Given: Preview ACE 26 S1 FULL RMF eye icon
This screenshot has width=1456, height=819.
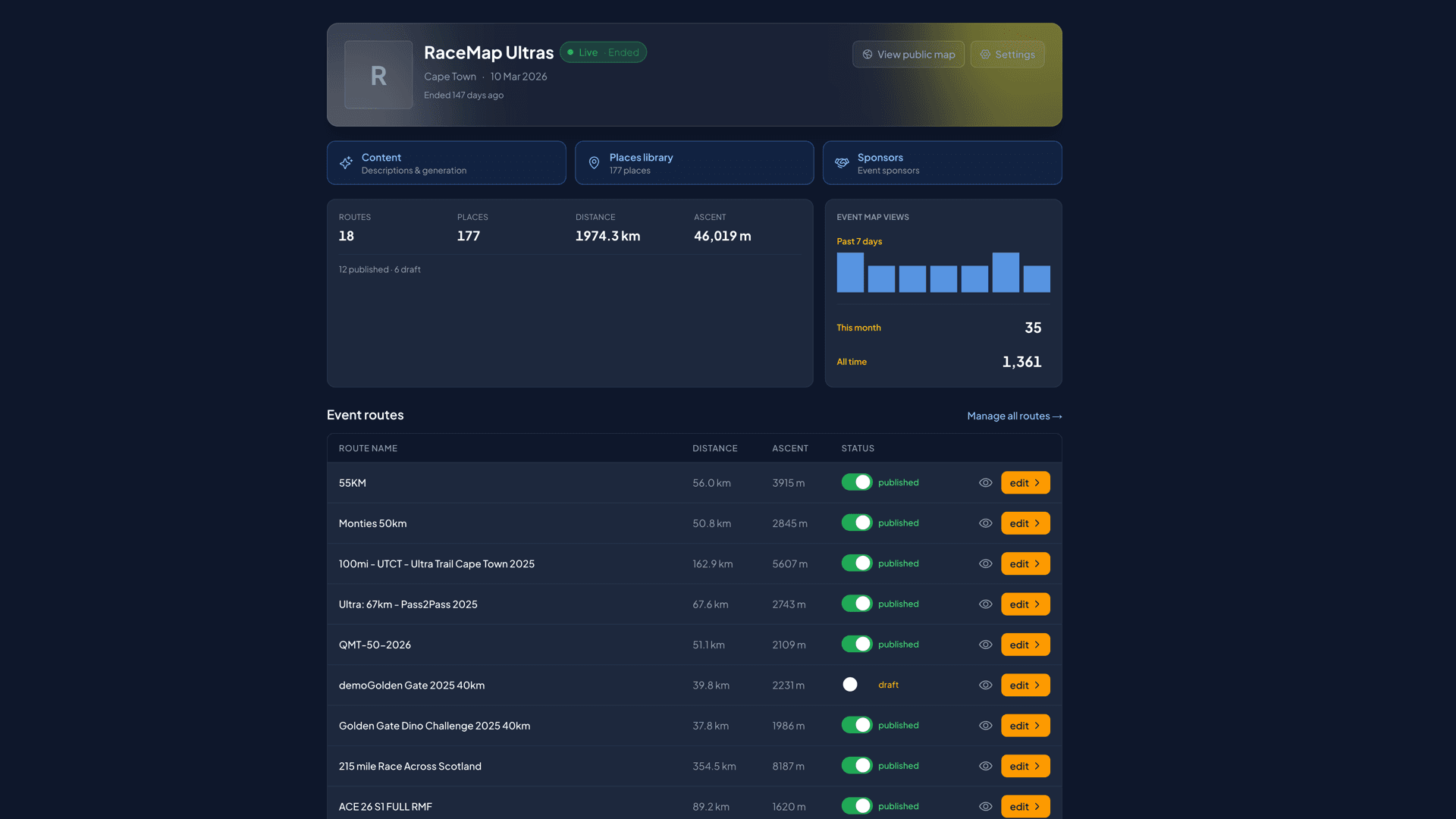Looking at the screenshot, I should point(985,807).
